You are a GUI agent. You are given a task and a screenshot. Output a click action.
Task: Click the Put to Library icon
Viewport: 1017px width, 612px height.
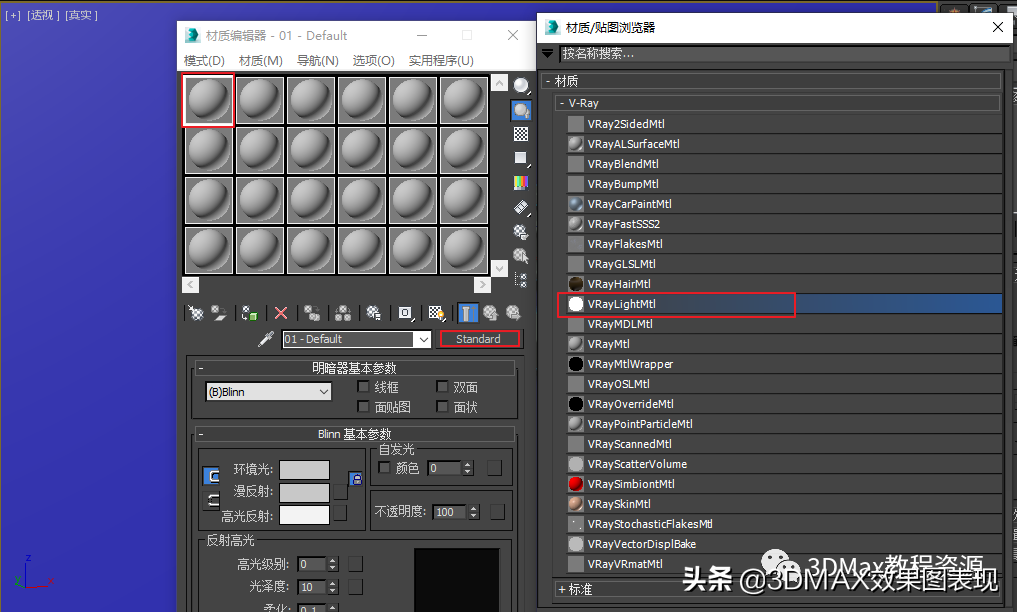[x=374, y=314]
